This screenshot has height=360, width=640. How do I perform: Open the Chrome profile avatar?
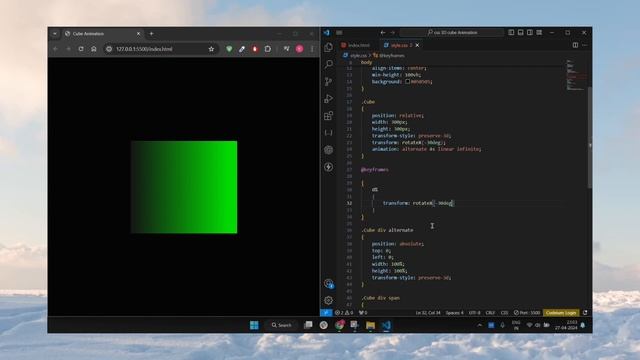pos(300,49)
